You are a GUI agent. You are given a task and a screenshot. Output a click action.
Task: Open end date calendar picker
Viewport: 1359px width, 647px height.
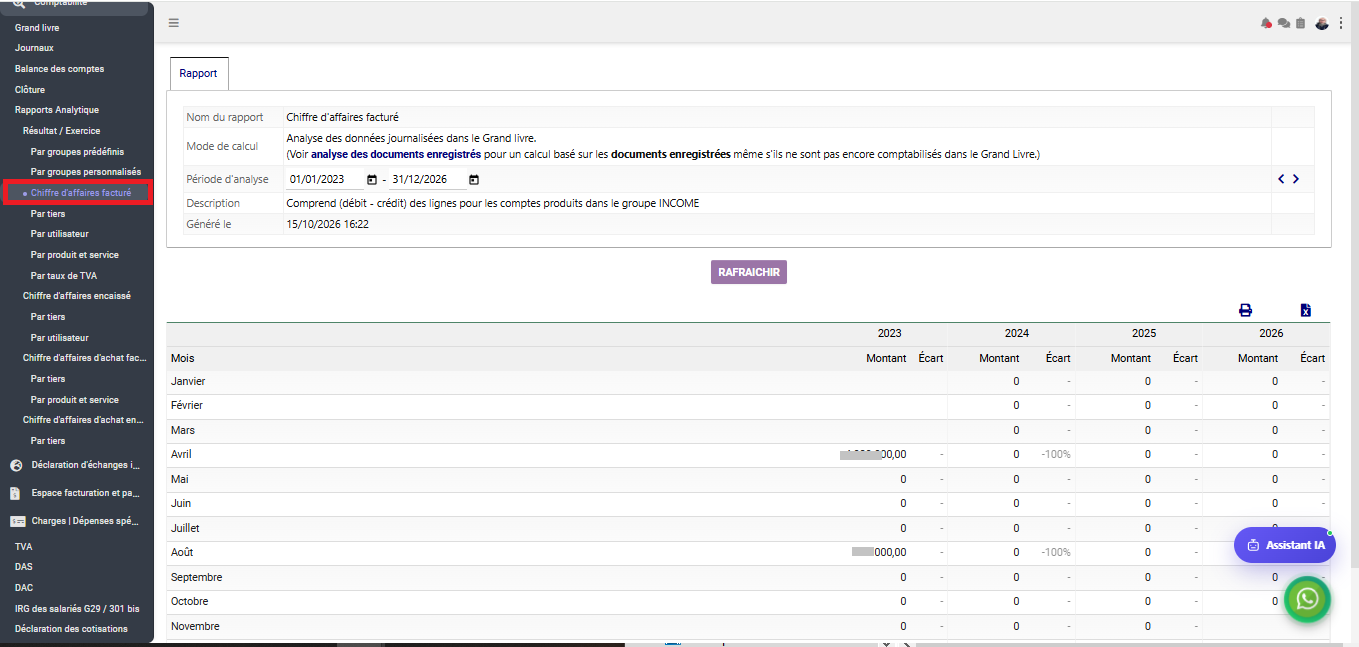pyautogui.click(x=474, y=180)
